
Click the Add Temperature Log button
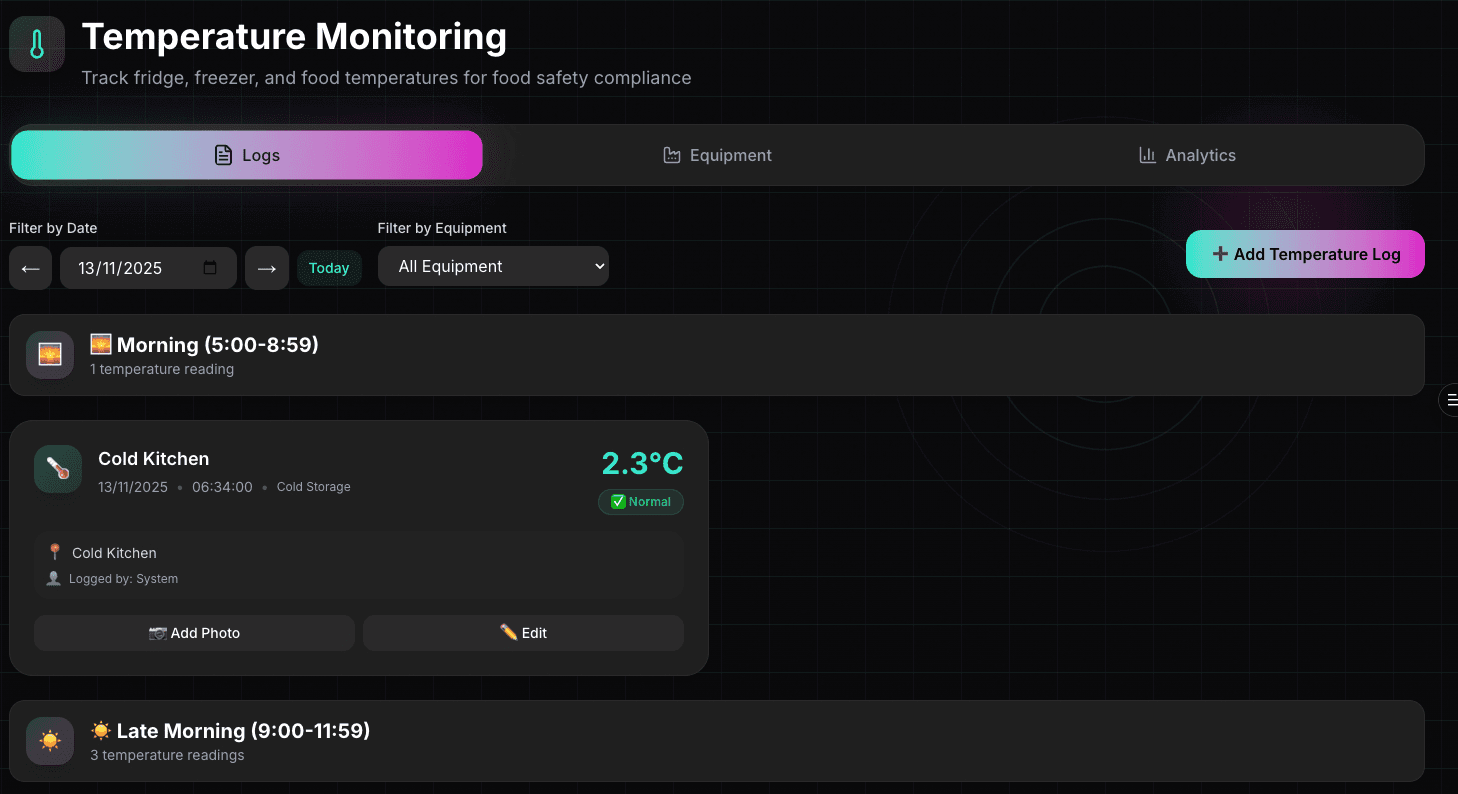(x=1305, y=254)
